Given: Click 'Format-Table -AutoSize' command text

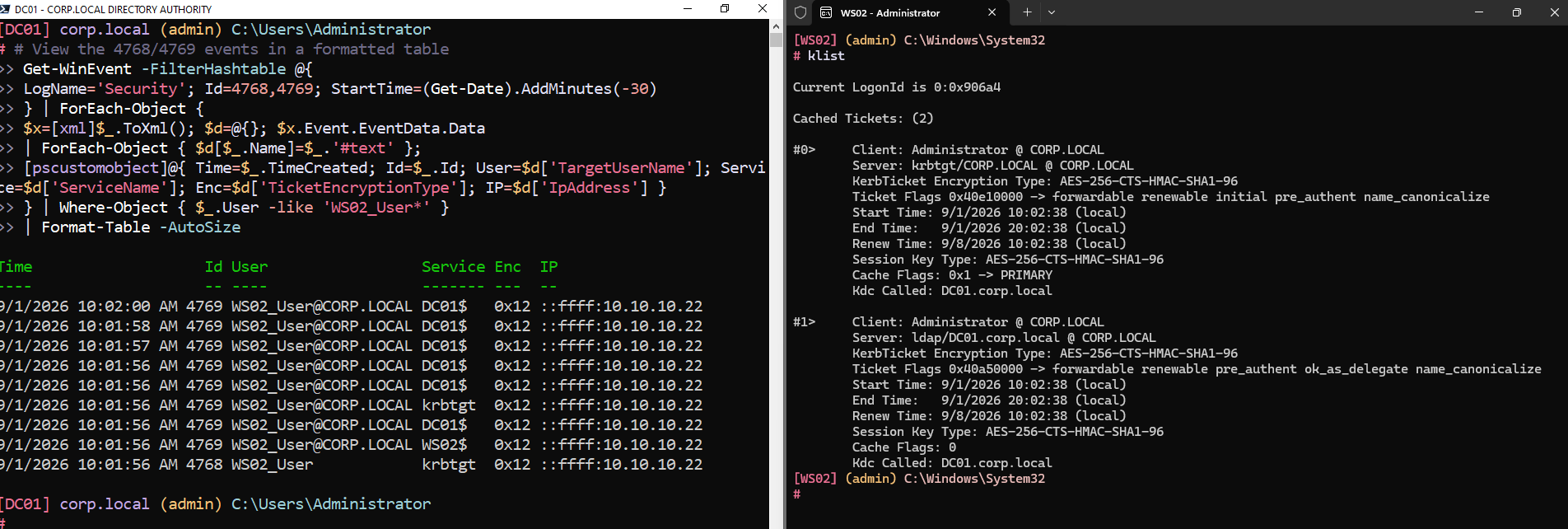Looking at the screenshot, I should tap(141, 227).
